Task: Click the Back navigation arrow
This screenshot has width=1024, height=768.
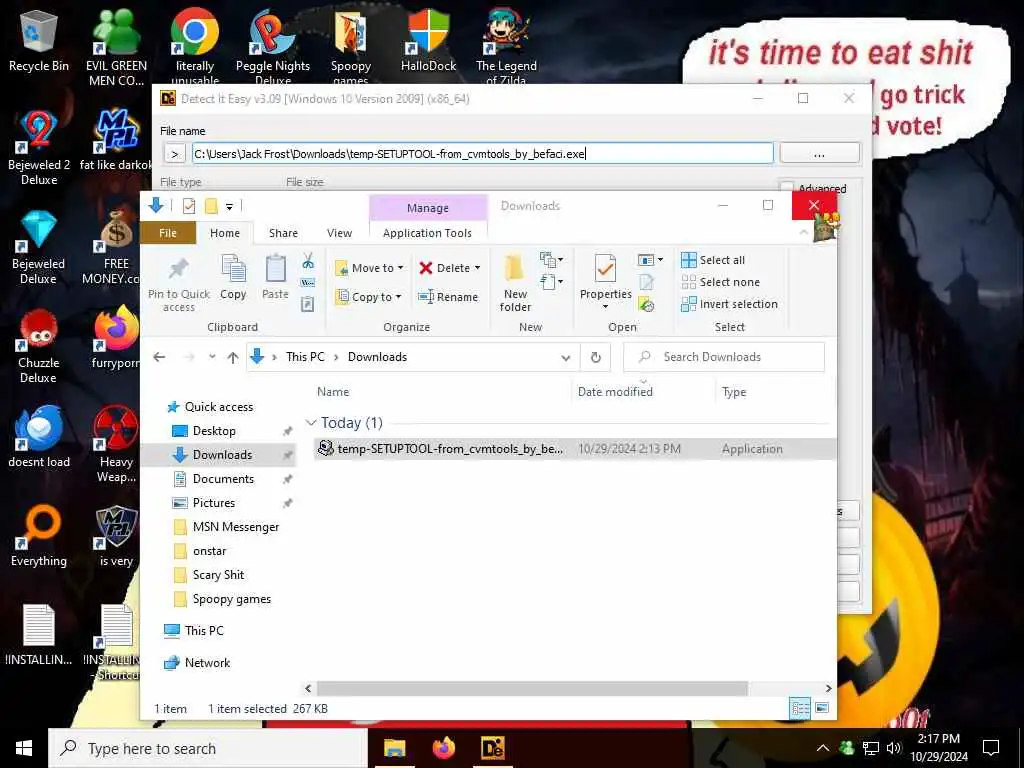Action: tap(159, 357)
